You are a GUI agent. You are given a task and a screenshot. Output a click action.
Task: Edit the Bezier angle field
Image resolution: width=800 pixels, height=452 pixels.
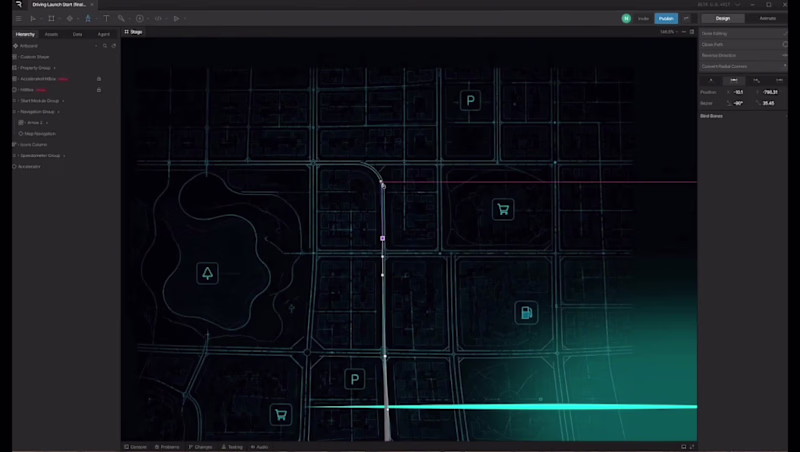741,103
